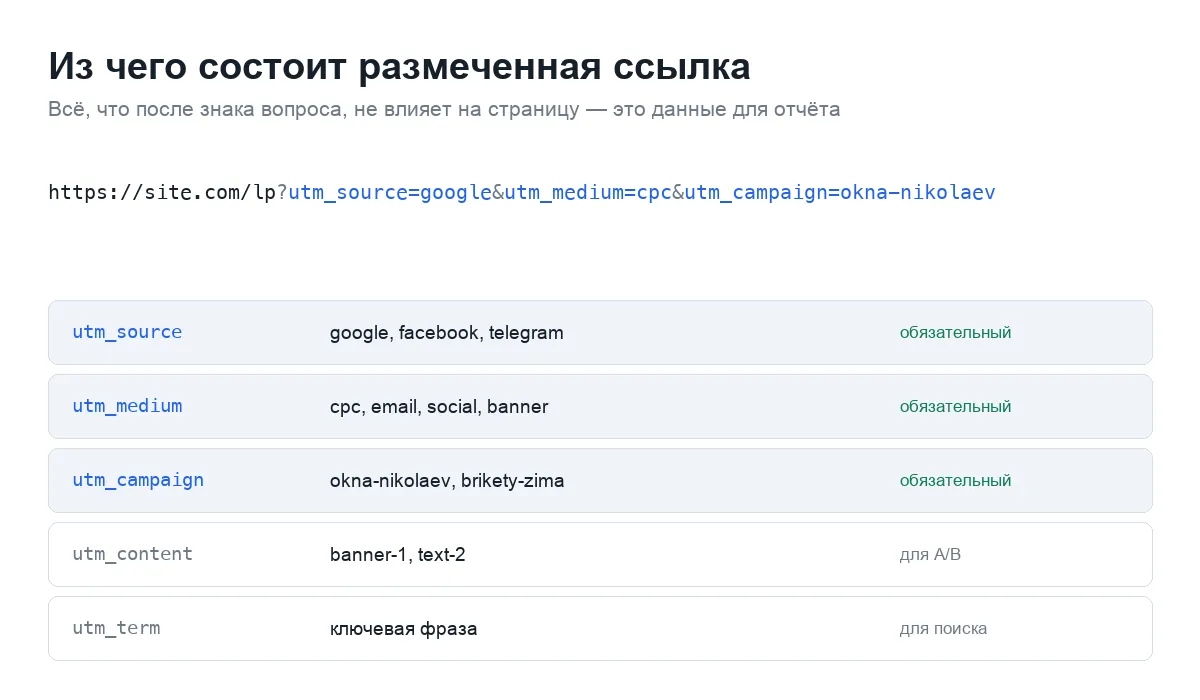Click the "для поиска" note
Screen dimensions: 1200x700
point(943,629)
